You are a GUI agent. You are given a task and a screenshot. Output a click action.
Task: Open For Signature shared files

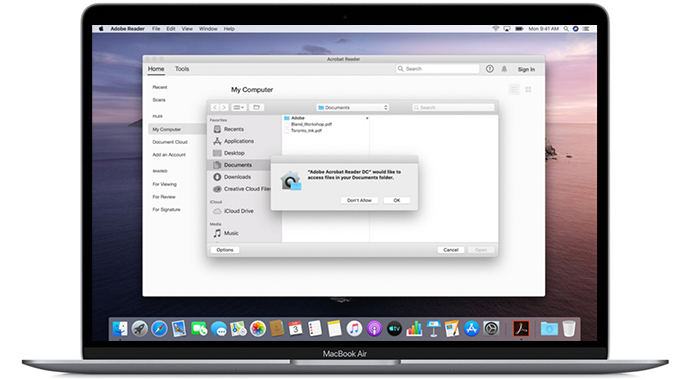(166, 209)
